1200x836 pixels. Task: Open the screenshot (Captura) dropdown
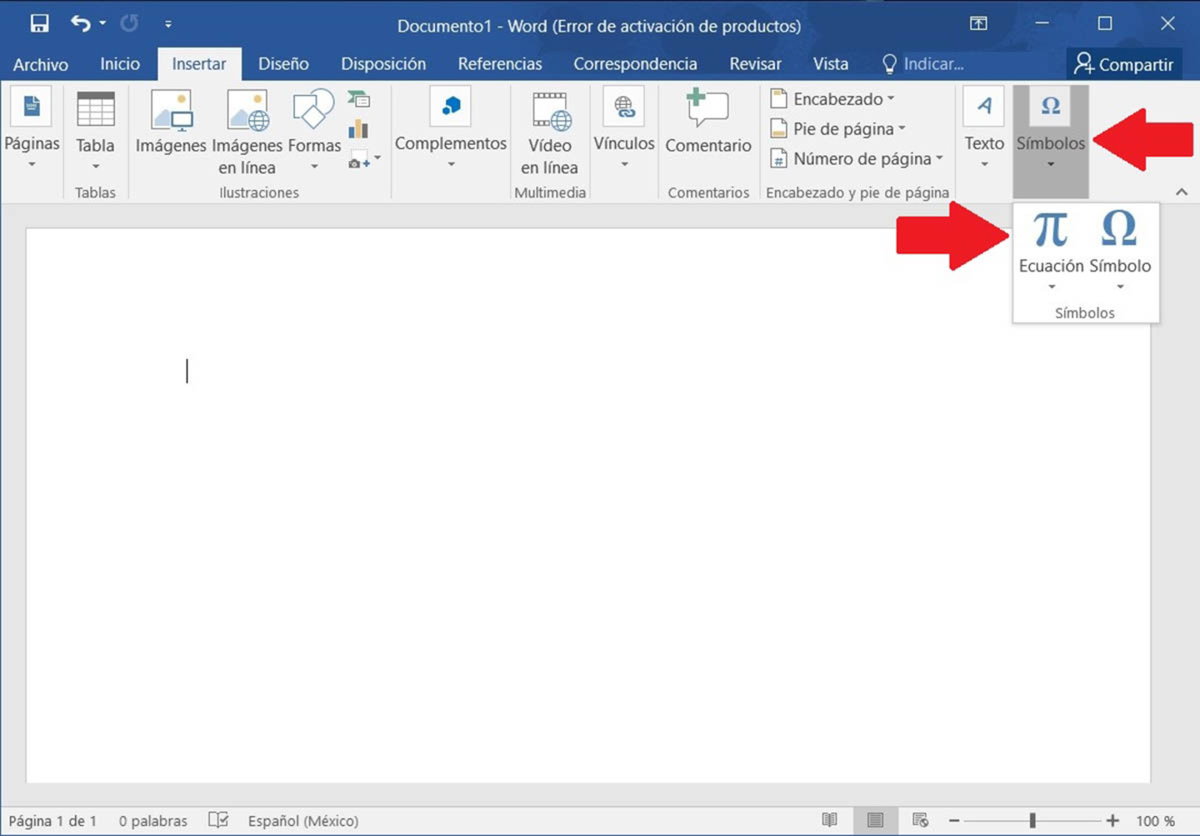click(364, 160)
